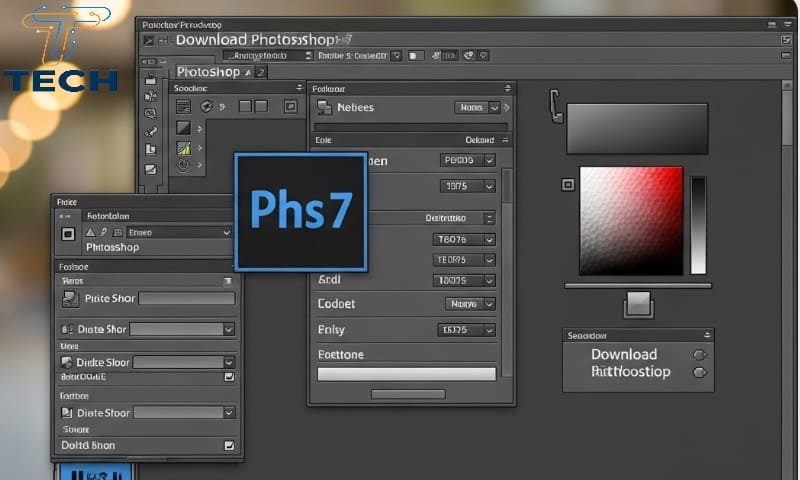Click the white Eoettone input field

click(406, 374)
